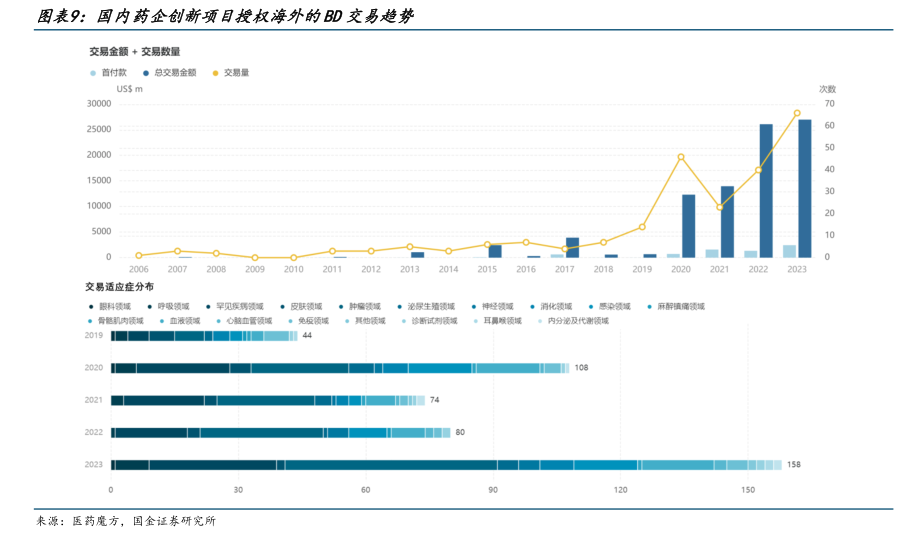899x541 pixels.
Task: Click the 2022 total transaction amount bar
Action: (x=766, y=190)
